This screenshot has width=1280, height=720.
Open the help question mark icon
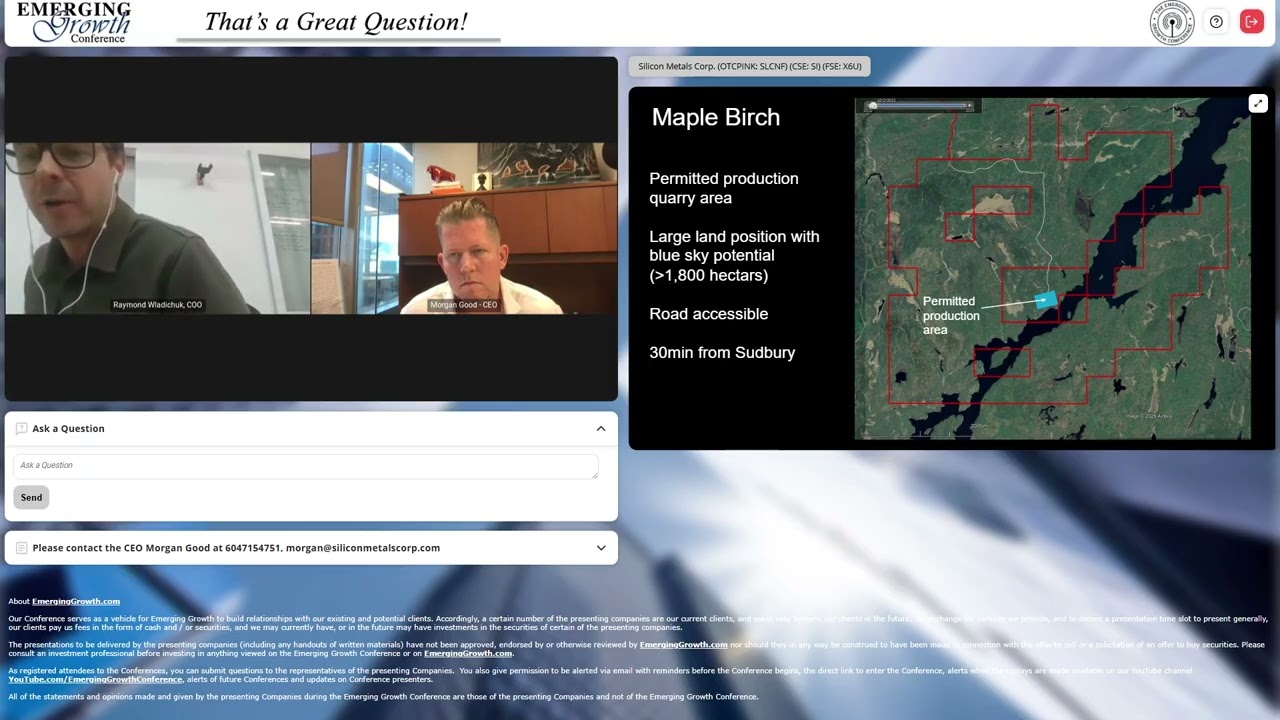coord(1216,22)
